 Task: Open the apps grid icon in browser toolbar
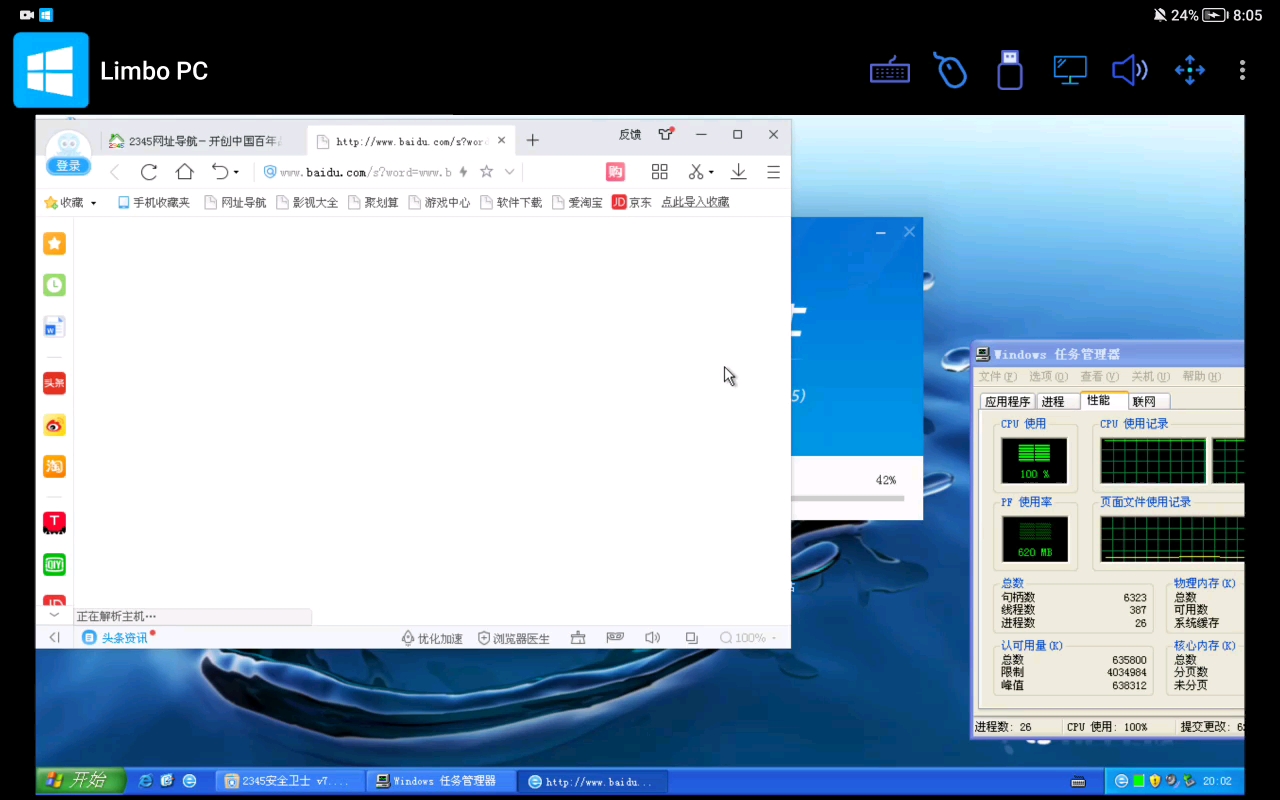659,172
